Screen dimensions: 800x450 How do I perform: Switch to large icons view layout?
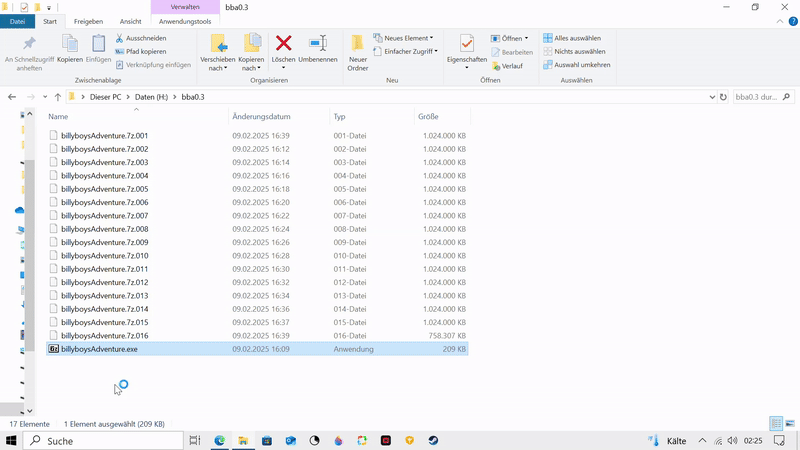click(790, 424)
